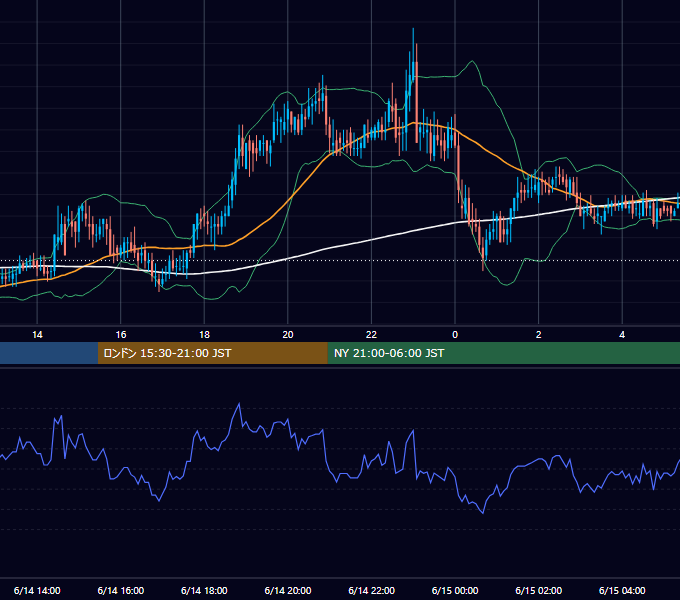680x600 pixels.
Task: Click the 6/15 00:00 date label
Action: [455, 590]
